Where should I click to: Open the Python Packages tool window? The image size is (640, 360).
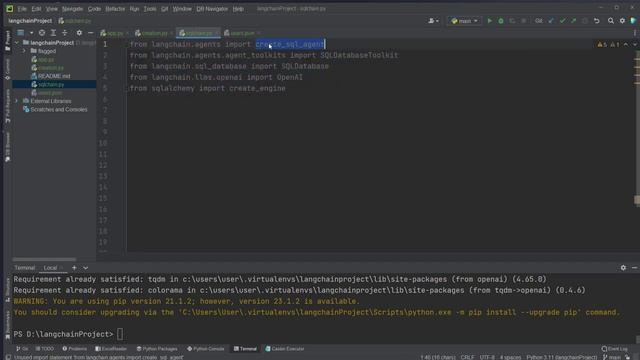[157, 349]
